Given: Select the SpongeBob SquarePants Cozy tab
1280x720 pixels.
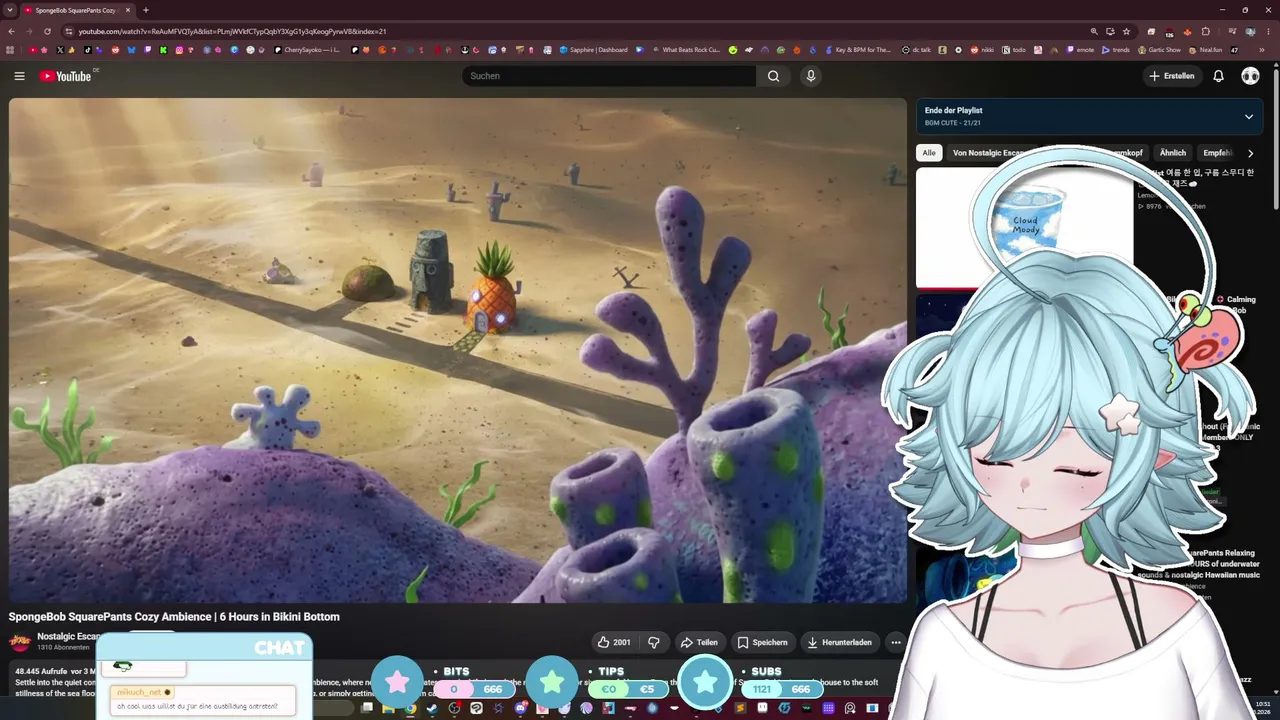Looking at the screenshot, I should (76, 10).
